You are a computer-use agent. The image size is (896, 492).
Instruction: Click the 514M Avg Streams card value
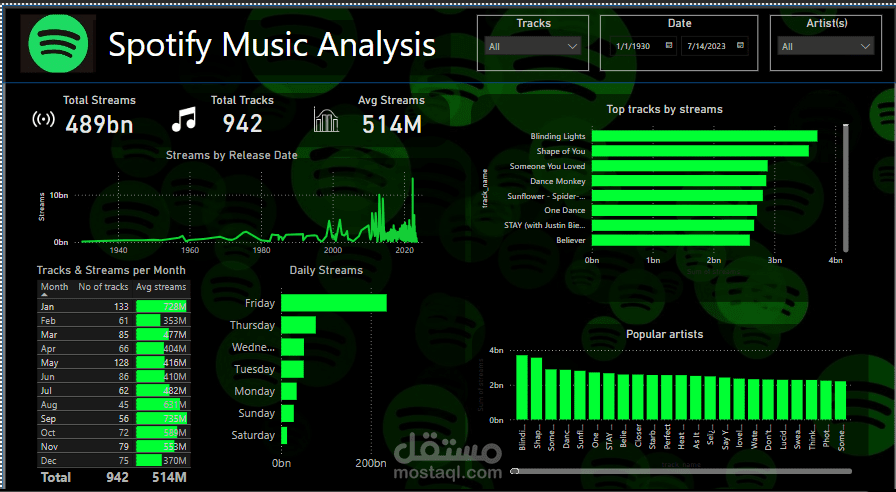391,123
